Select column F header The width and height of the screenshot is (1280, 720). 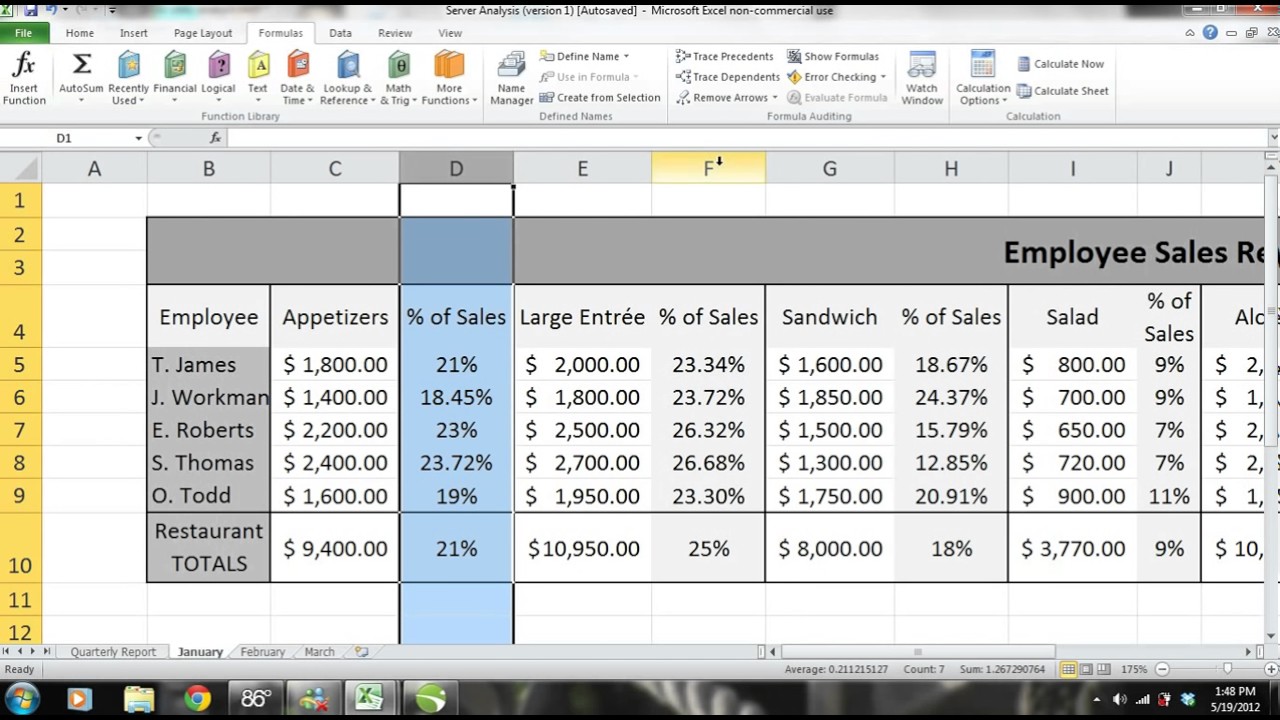tap(708, 169)
